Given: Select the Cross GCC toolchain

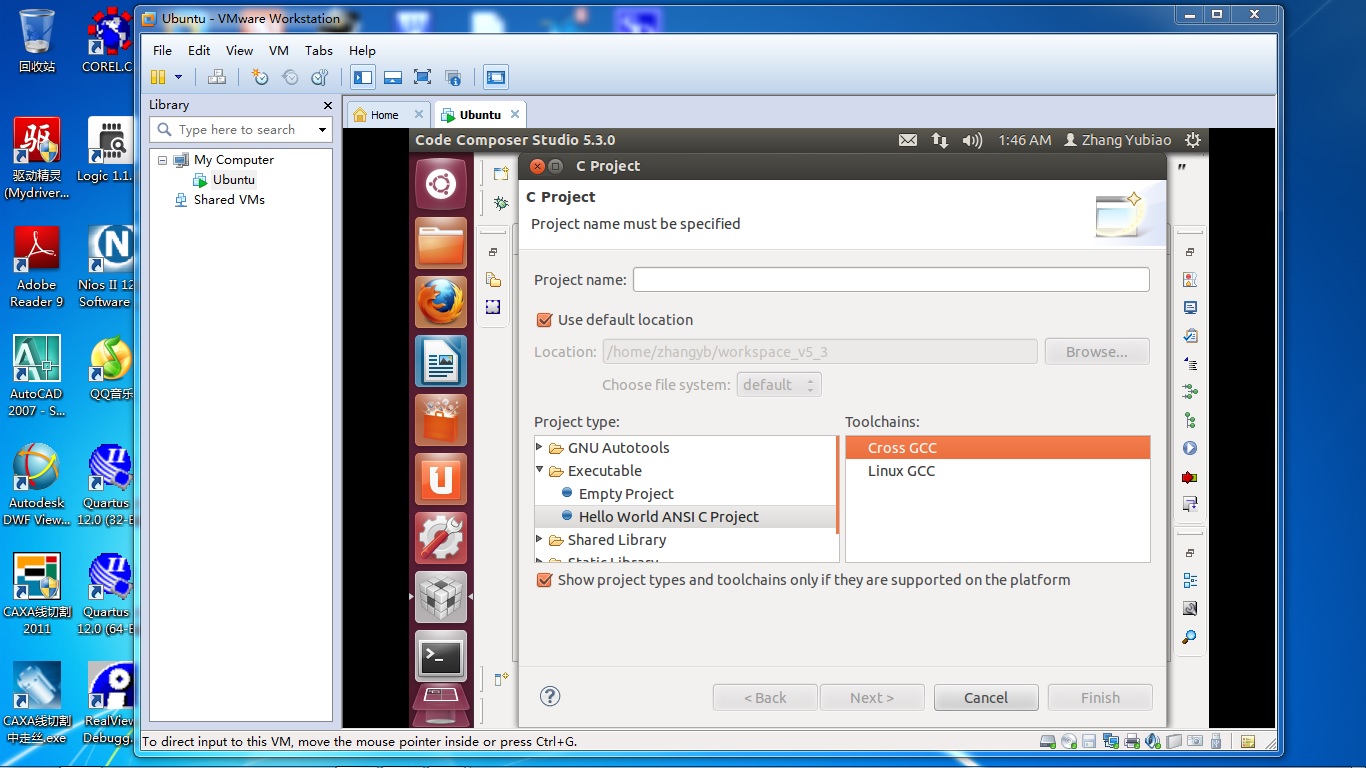Looking at the screenshot, I should pyautogui.click(x=998, y=448).
